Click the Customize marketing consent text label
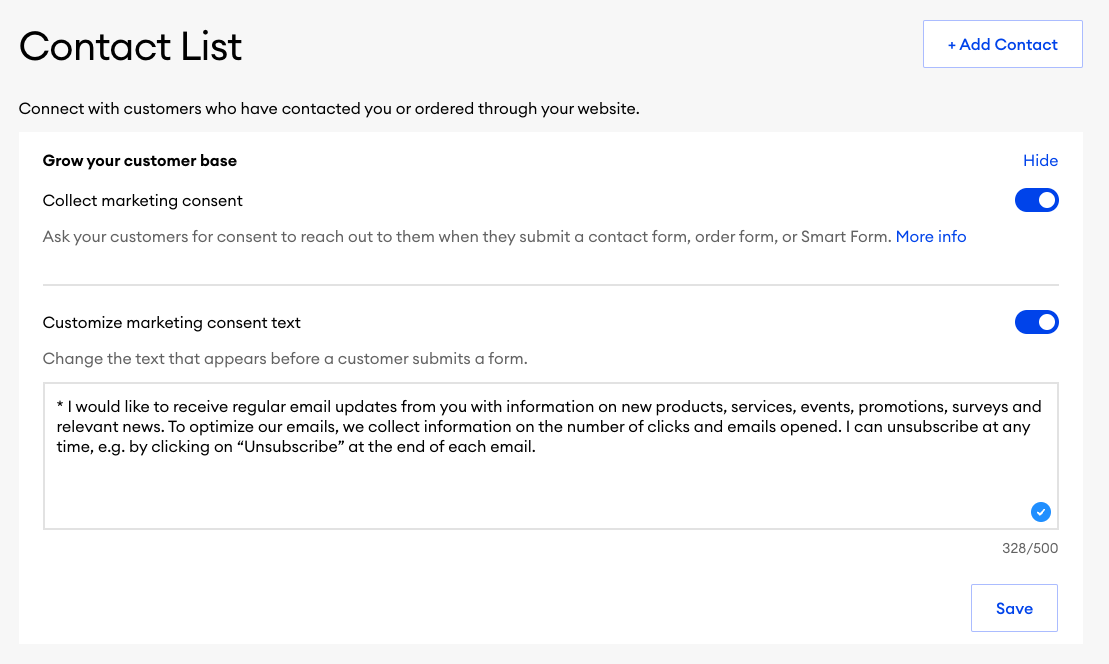Viewport: 1109px width, 664px height. (171, 322)
